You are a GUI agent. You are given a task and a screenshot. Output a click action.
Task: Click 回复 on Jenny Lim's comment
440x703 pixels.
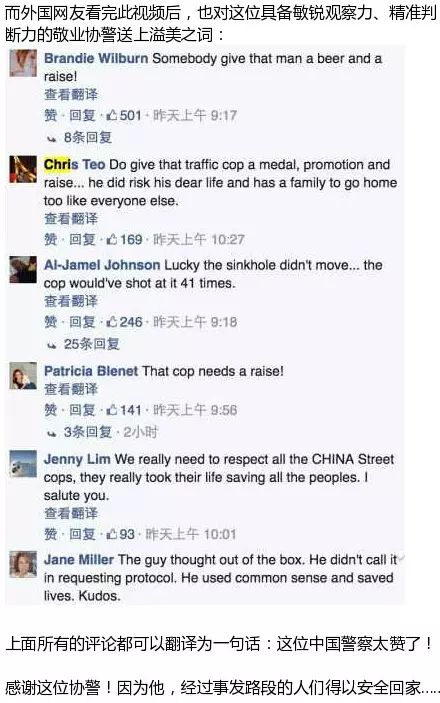(82, 534)
